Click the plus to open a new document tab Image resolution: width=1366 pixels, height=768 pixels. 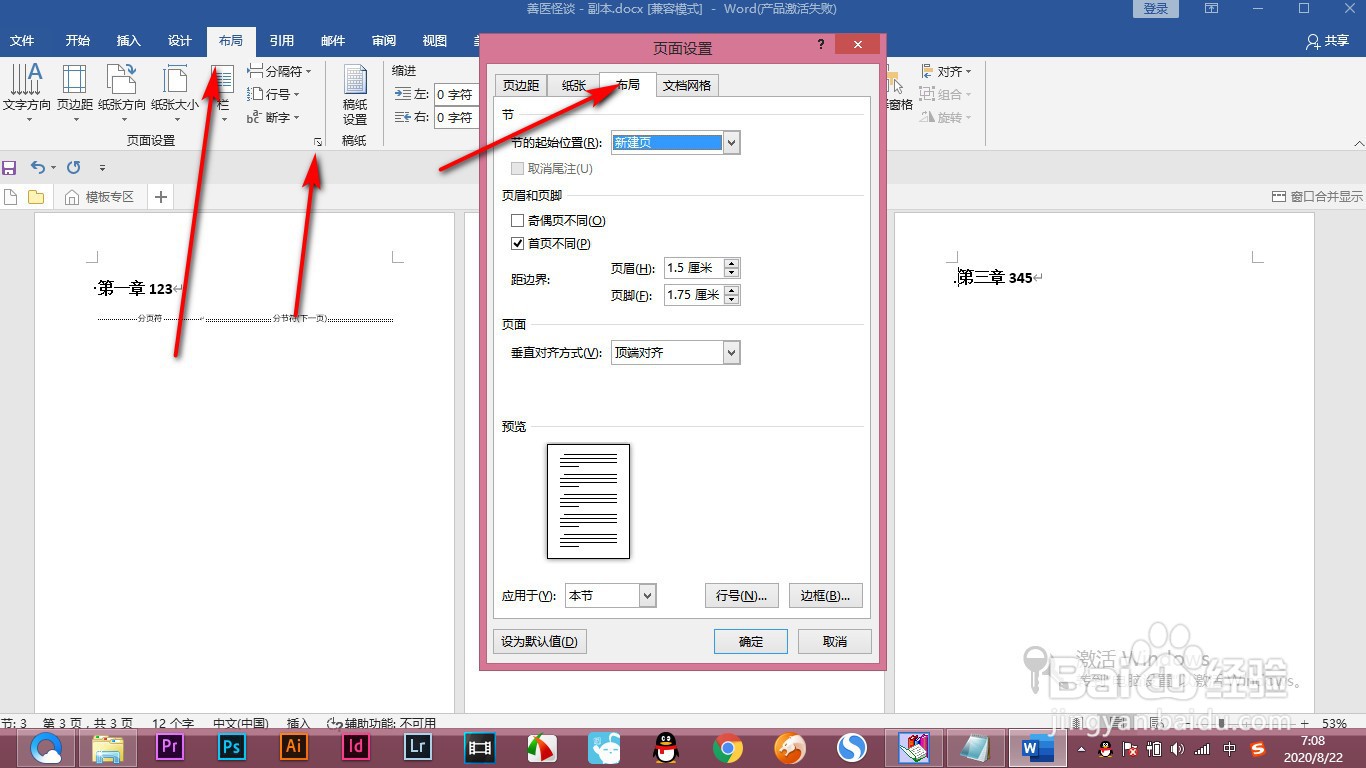click(161, 196)
